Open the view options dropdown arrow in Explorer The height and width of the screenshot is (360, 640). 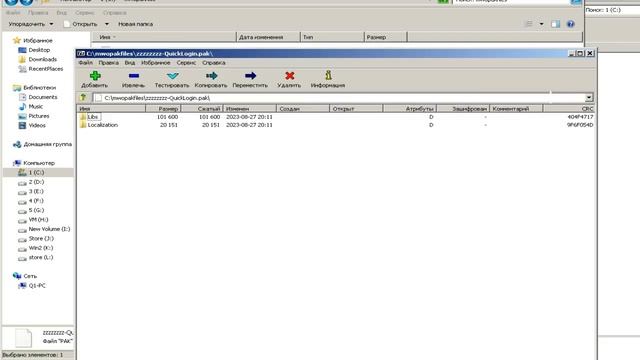[541, 24]
